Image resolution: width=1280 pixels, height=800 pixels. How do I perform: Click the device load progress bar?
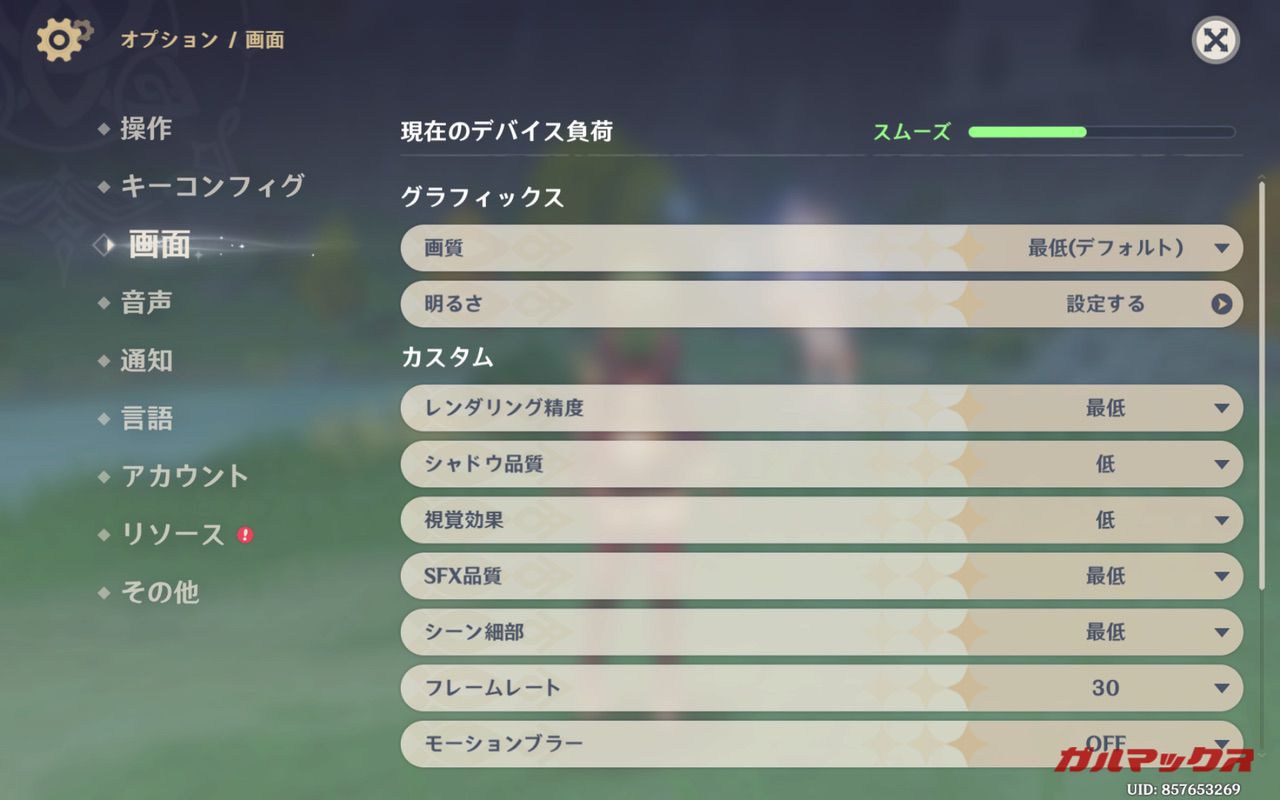(1101, 132)
